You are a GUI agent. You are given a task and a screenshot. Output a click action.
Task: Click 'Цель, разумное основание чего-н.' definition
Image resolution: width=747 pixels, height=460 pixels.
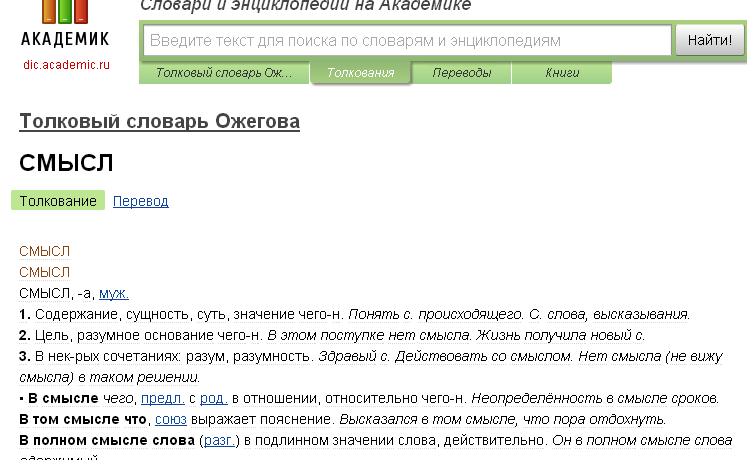click(x=149, y=335)
